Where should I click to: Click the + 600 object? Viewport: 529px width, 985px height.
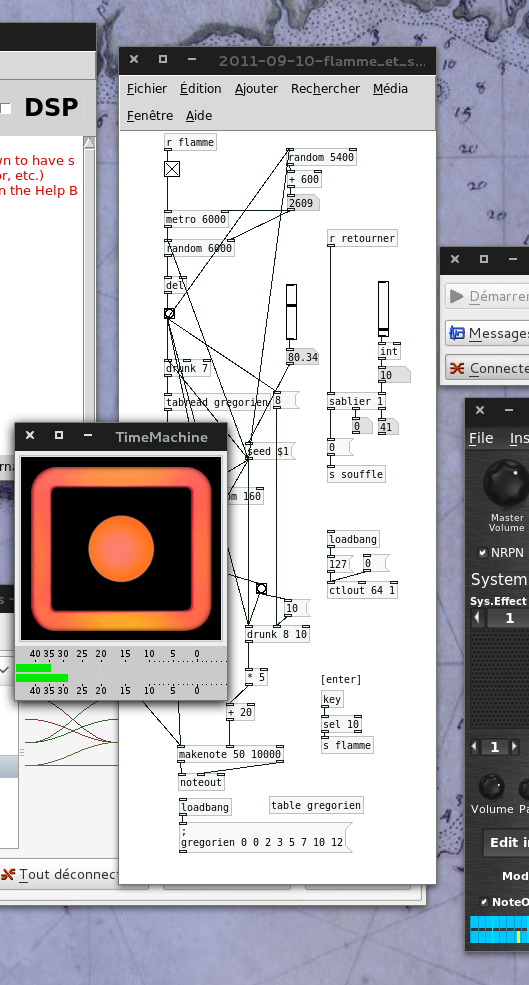coord(304,179)
